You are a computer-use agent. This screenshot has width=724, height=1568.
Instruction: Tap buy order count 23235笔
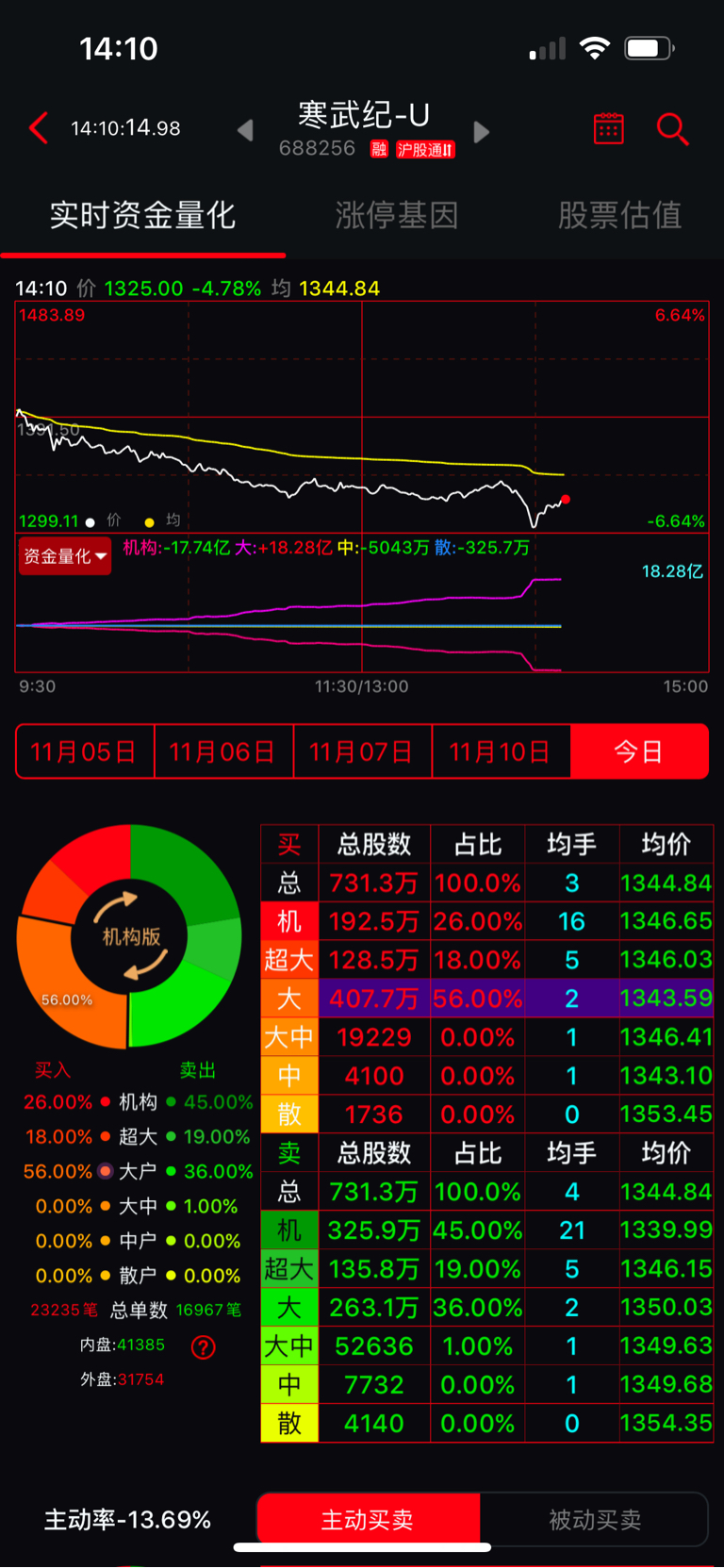(x=64, y=1310)
